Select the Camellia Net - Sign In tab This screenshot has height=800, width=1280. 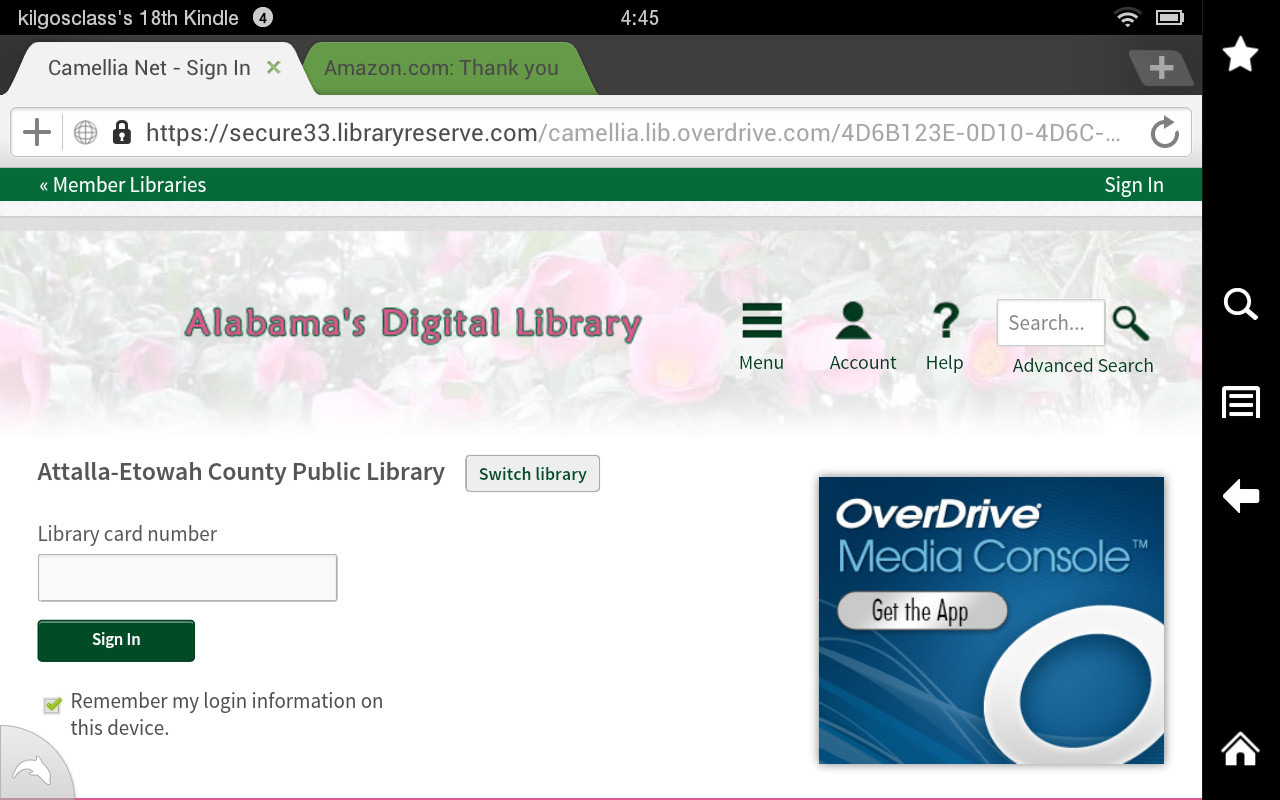pos(150,68)
